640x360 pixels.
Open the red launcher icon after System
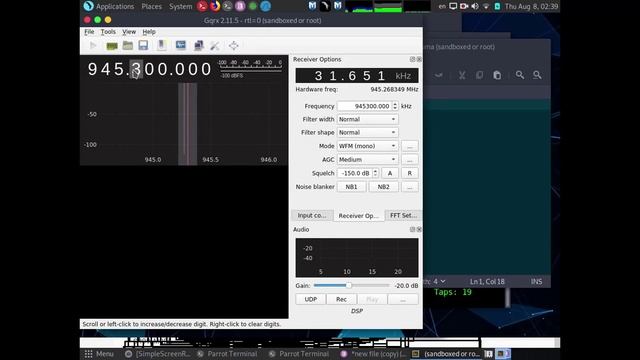coord(202,6)
